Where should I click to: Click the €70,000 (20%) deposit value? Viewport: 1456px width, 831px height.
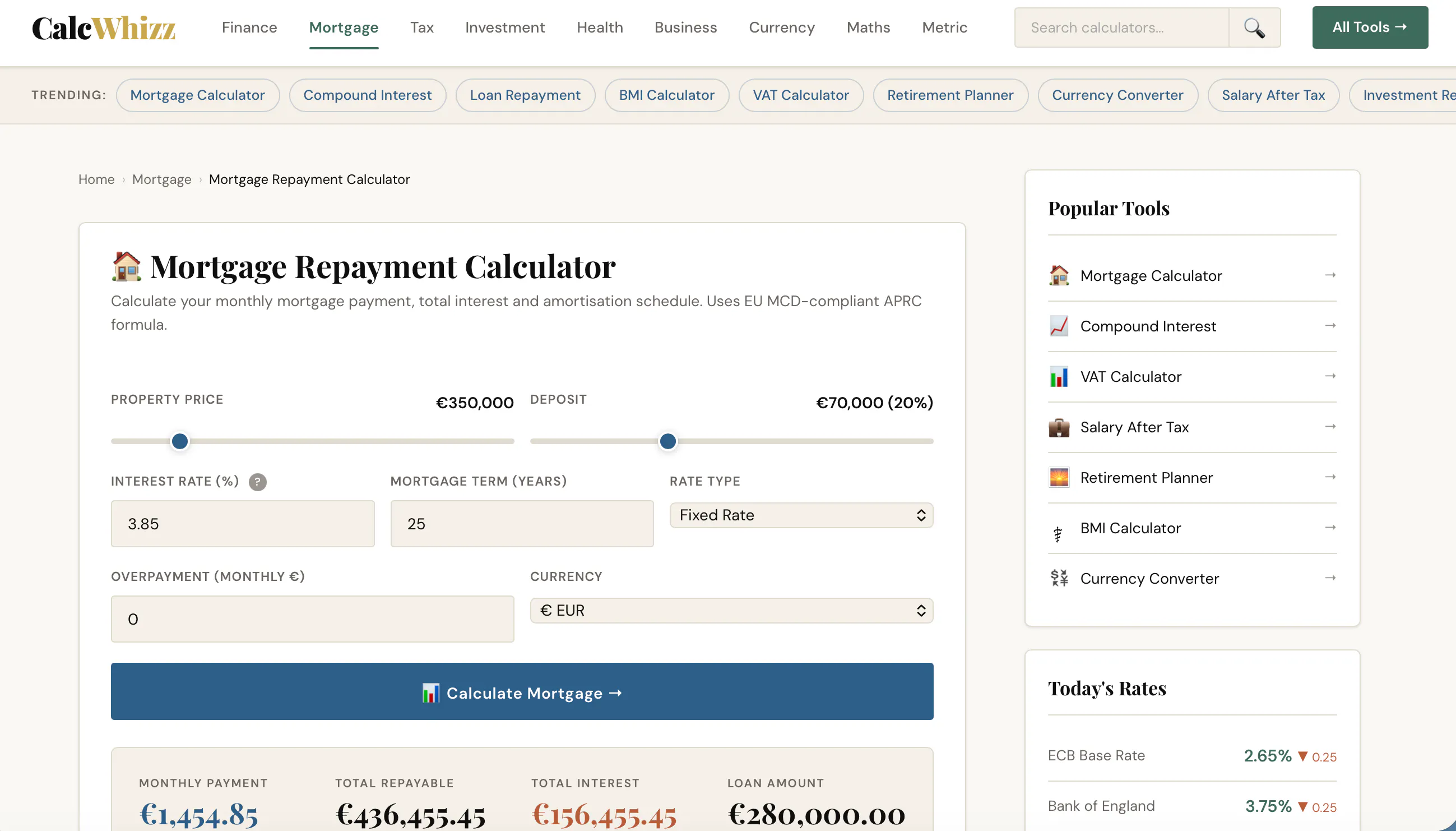click(x=874, y=403)
